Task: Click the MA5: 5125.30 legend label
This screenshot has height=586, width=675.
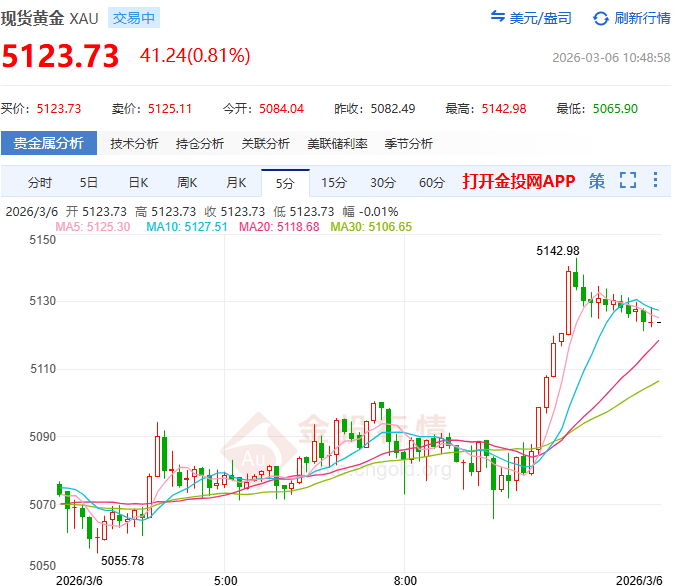Action: click(x=93, y=226)
